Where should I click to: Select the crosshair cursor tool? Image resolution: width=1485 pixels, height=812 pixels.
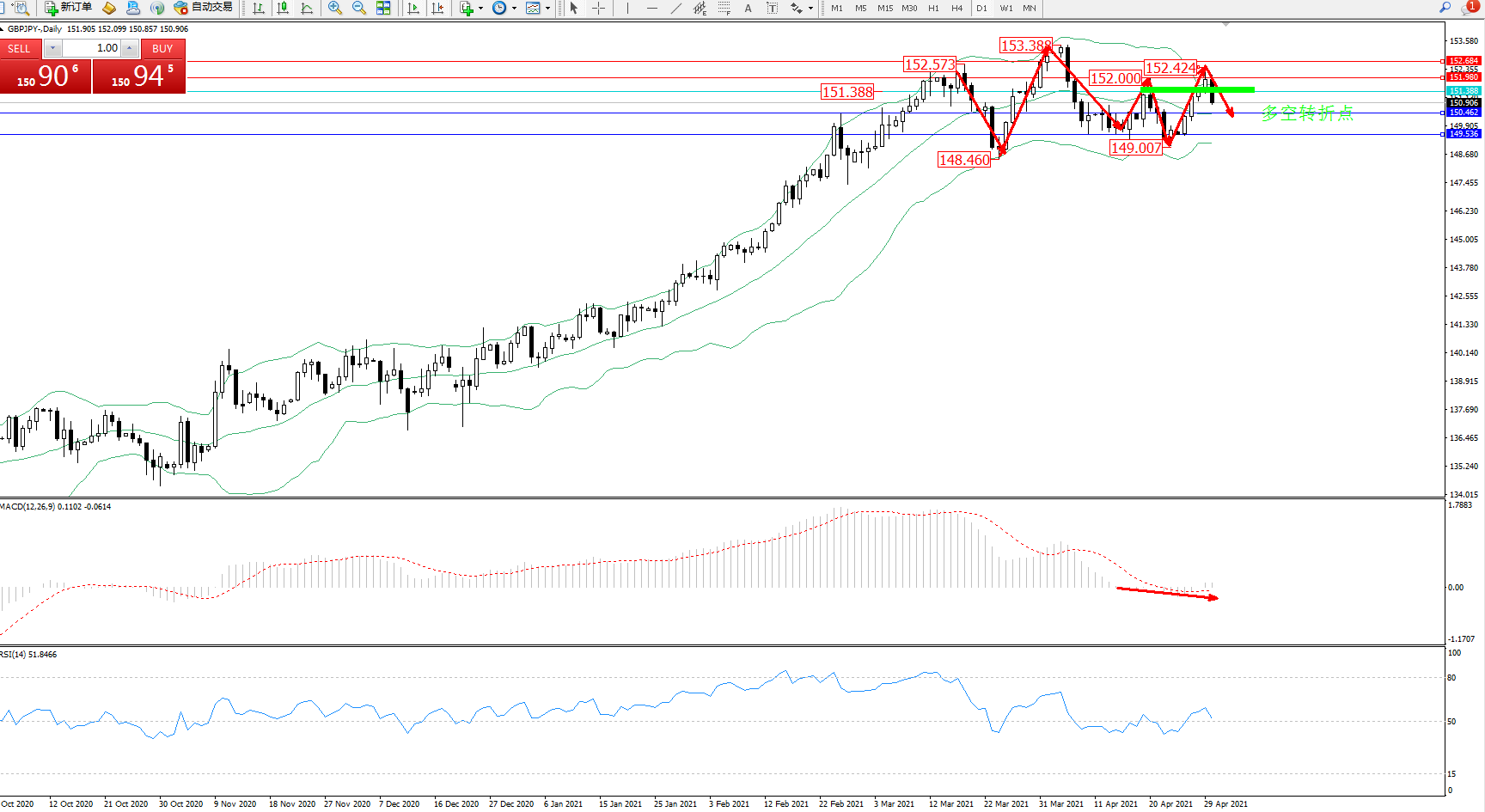click(599, 8)
